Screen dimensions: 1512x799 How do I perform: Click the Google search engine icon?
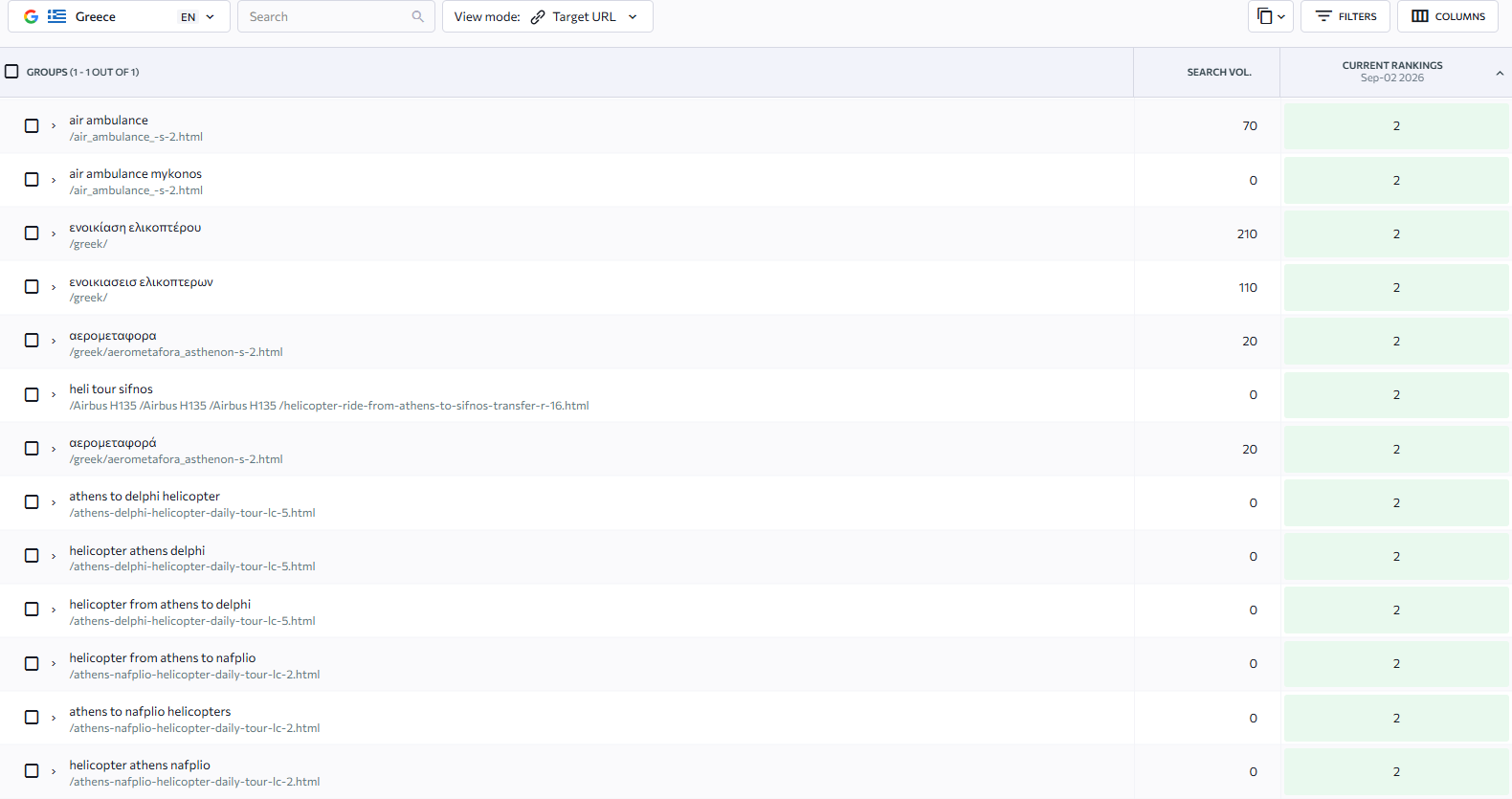(32, 16)
